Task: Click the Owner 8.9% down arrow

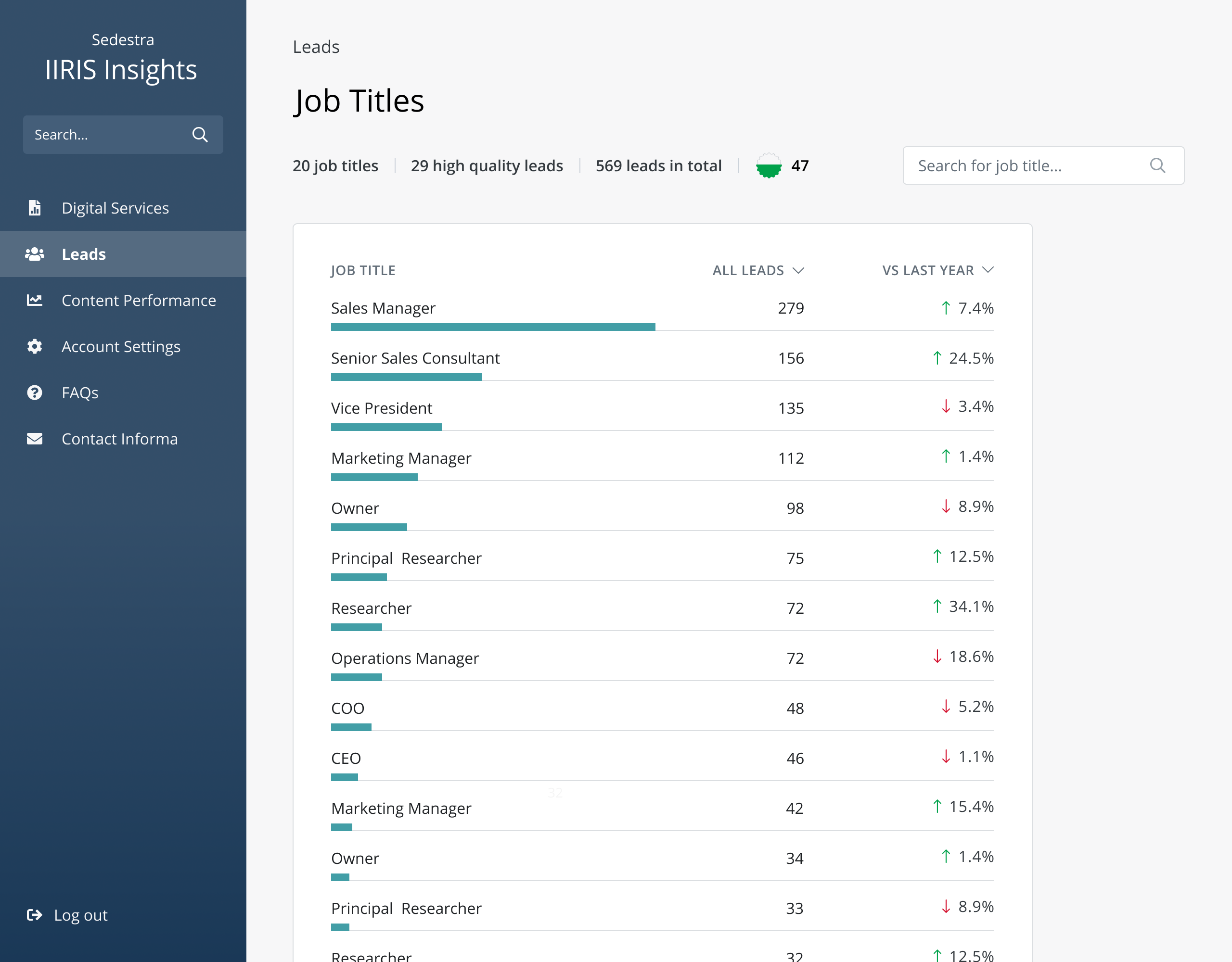Action: [946, 506]
